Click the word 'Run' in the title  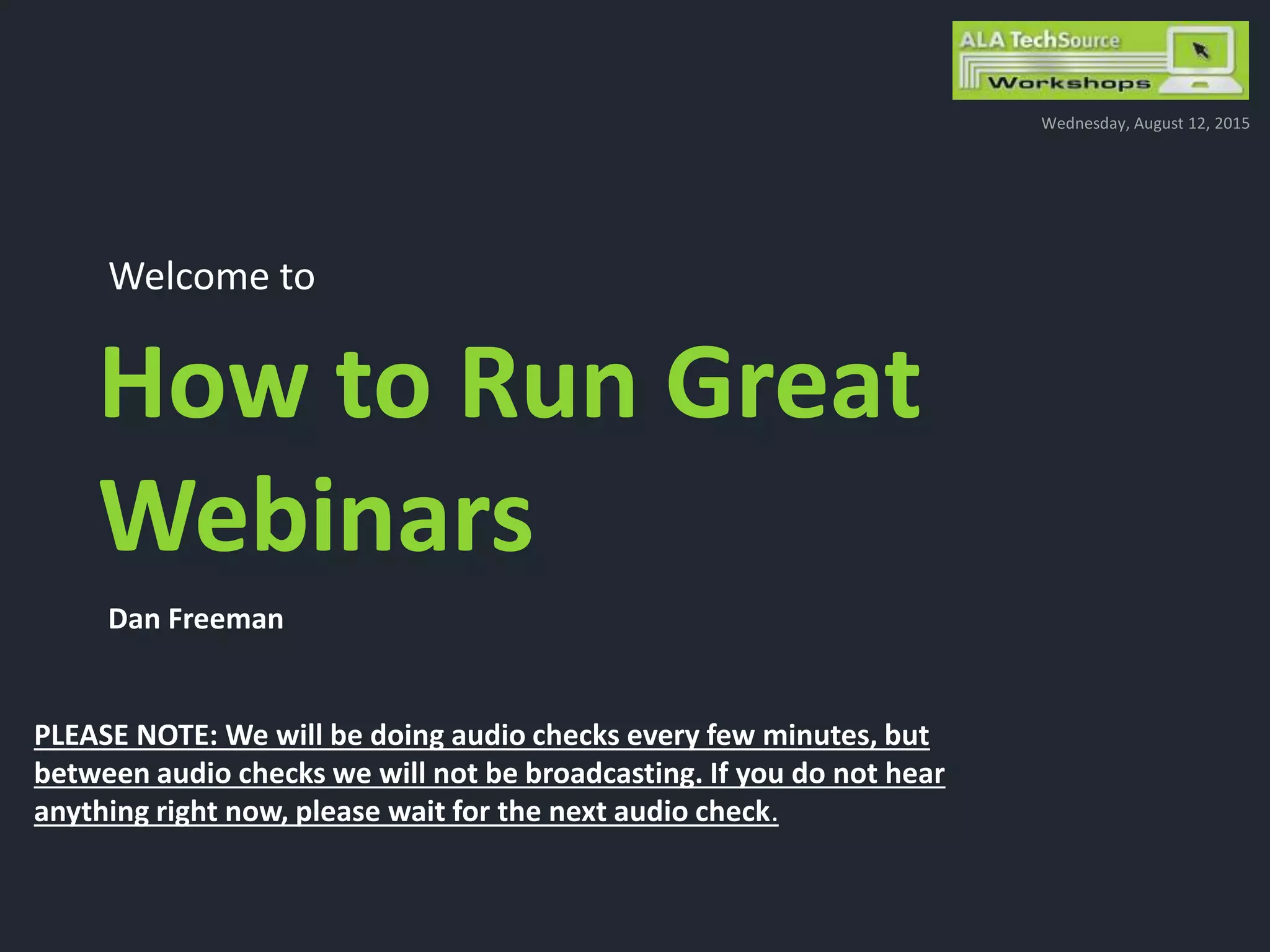(548, 383)
